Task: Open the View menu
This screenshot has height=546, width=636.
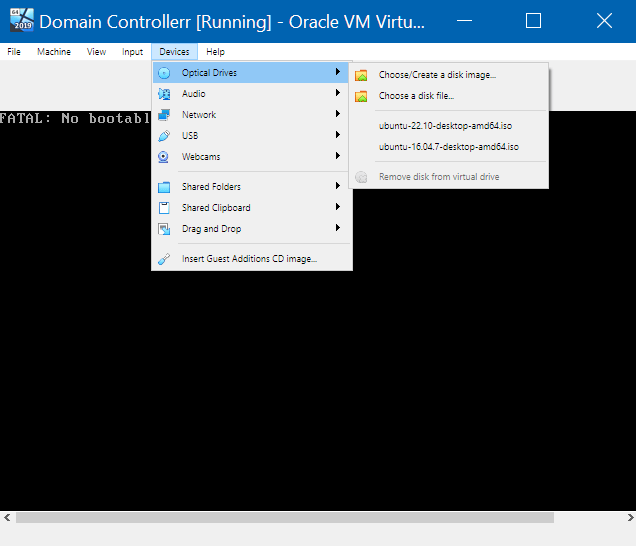Action: point(96,52)
